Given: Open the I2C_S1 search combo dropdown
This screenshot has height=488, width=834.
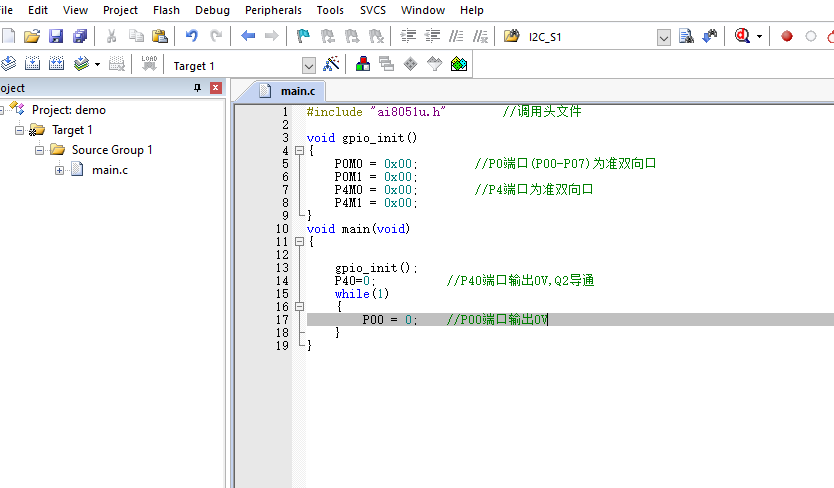Looking at the screenshot, I should point(663,38).
